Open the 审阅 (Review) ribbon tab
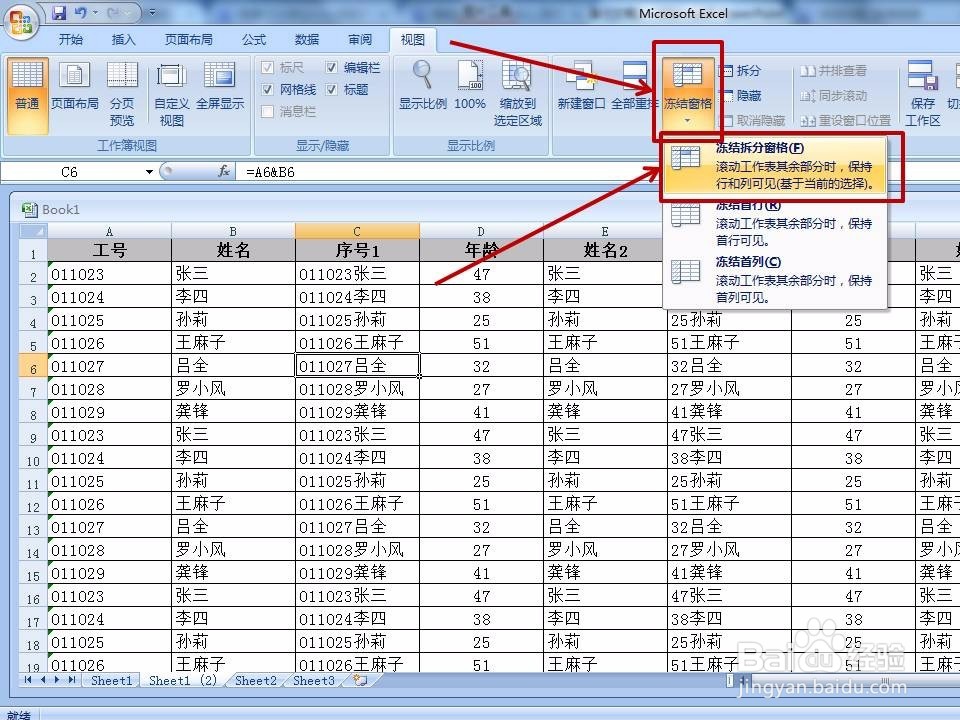Screen dimensions: 960x720 point(360,39)
